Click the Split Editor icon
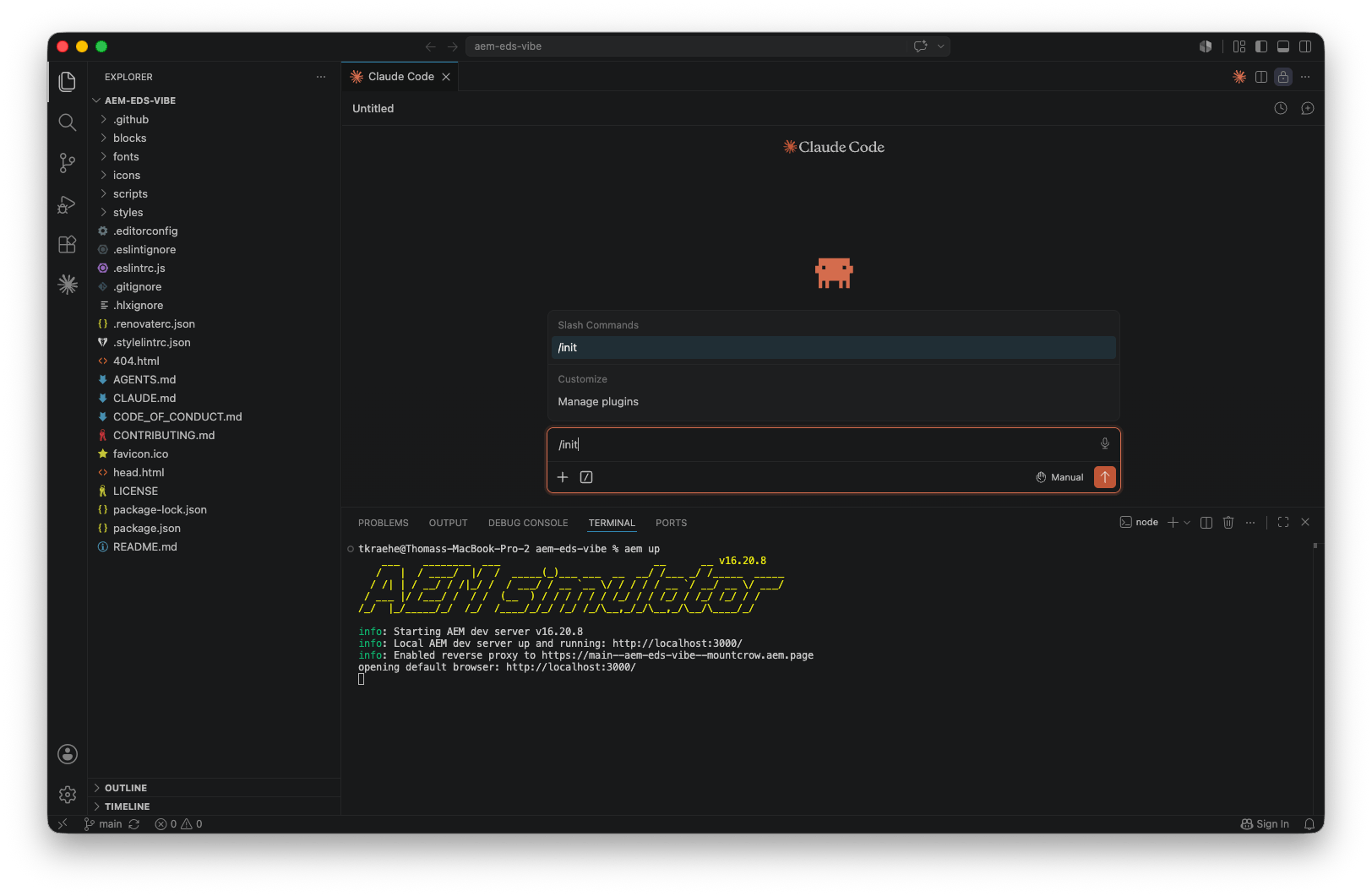This screenshot has height=896, width=1372. coord(1261,77)
